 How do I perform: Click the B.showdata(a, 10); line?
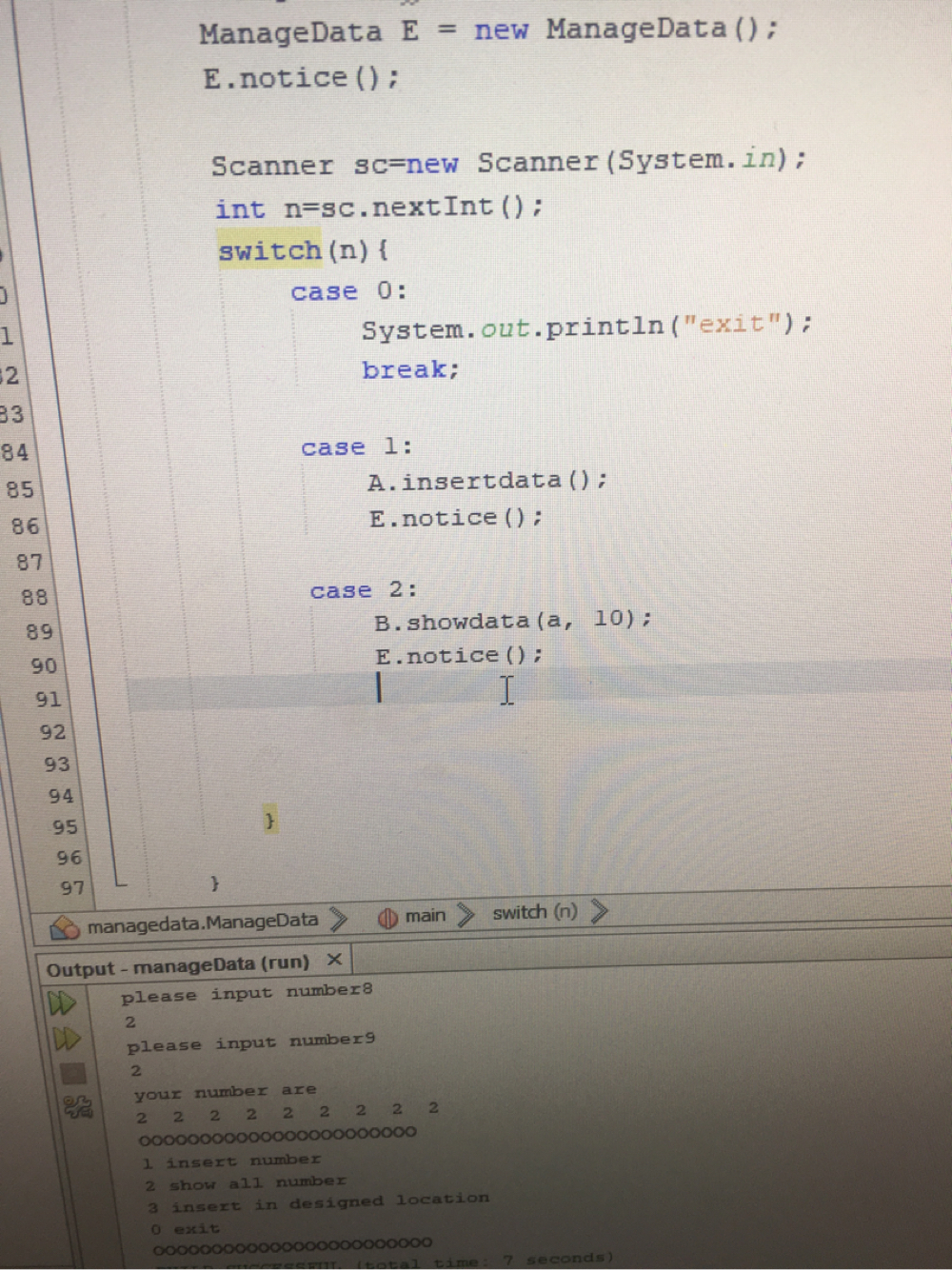coord(513,621)
